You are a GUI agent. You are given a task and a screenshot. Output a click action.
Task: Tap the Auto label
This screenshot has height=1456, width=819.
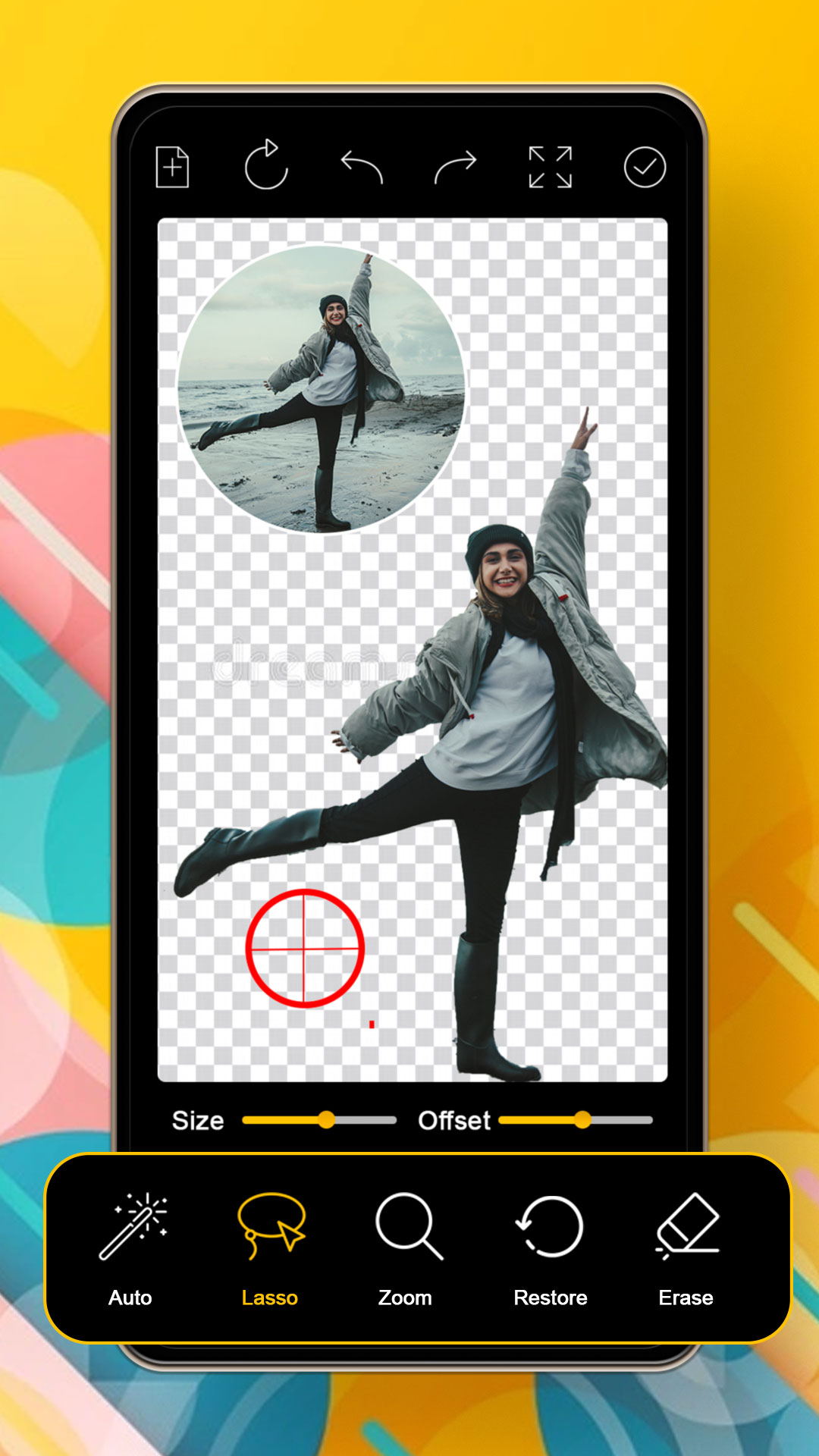click(x=130, y=1298)
